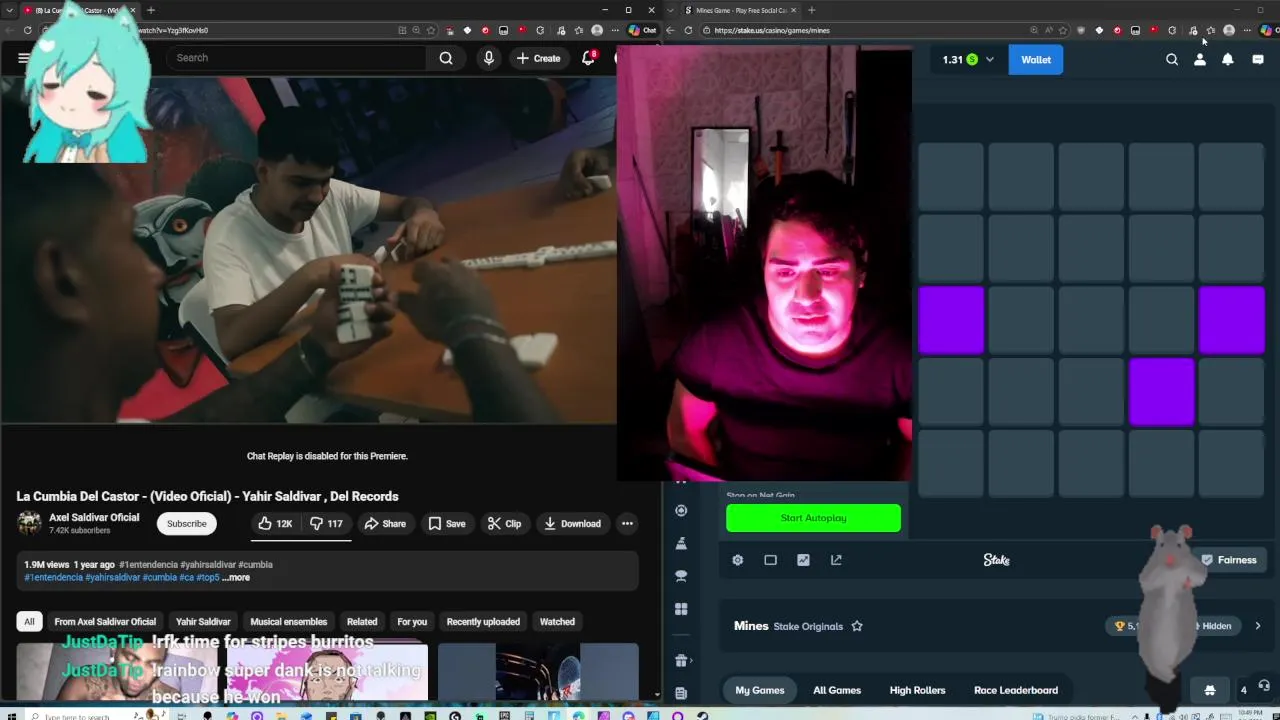Screen dimensions: 1280x720
Task: Open Stake search magnifier icon
Action: click(x=1172, y=60)
